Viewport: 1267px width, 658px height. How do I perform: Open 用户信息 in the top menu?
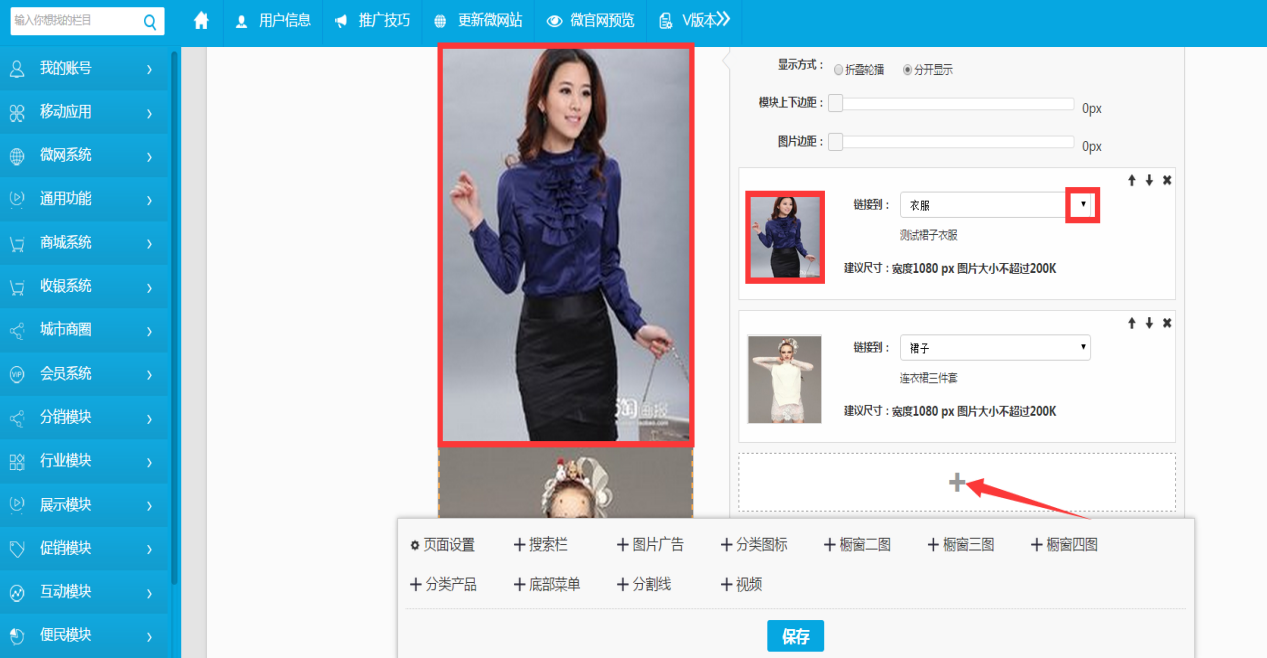pyautogui.click(x=273, y=21)
